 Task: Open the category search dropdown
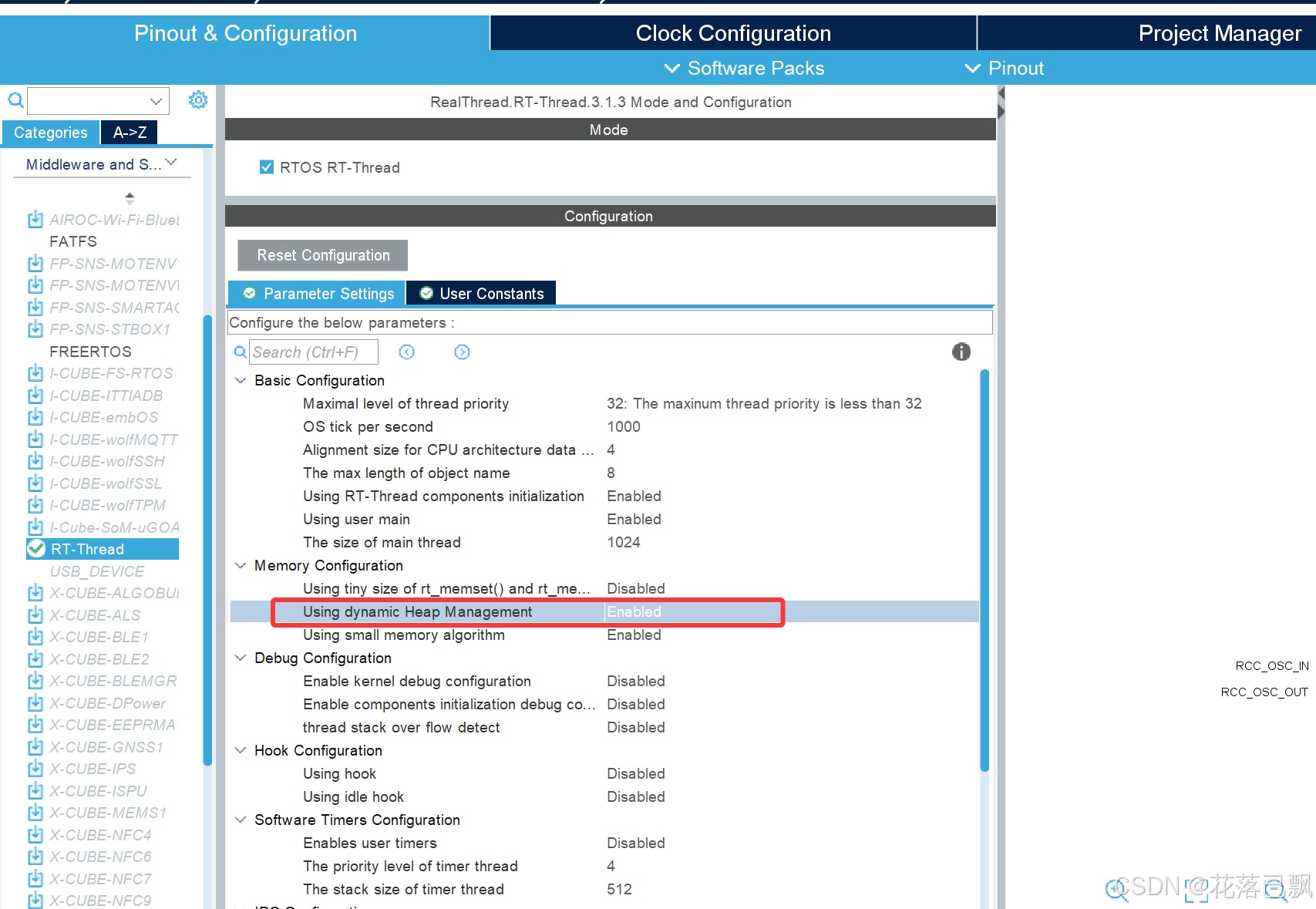(157, 101)
